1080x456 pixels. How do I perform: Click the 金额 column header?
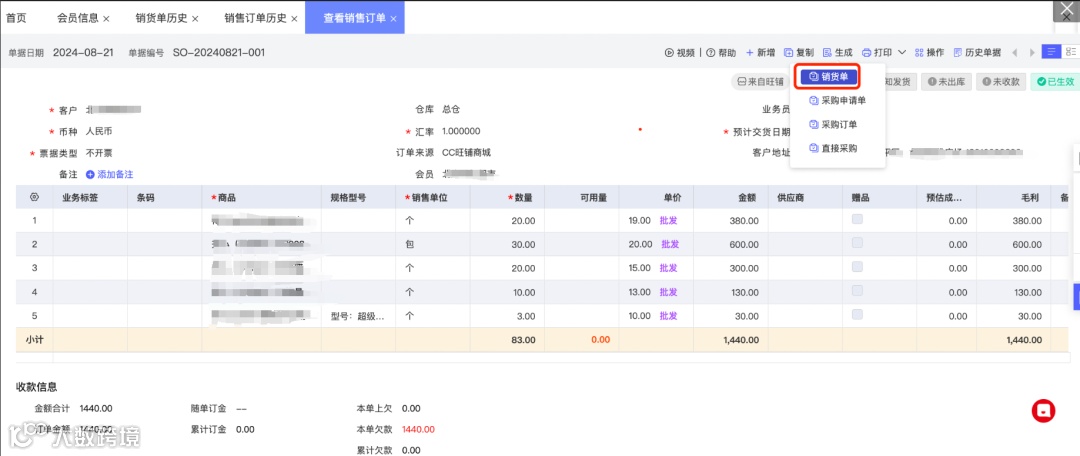coord(731,197)
